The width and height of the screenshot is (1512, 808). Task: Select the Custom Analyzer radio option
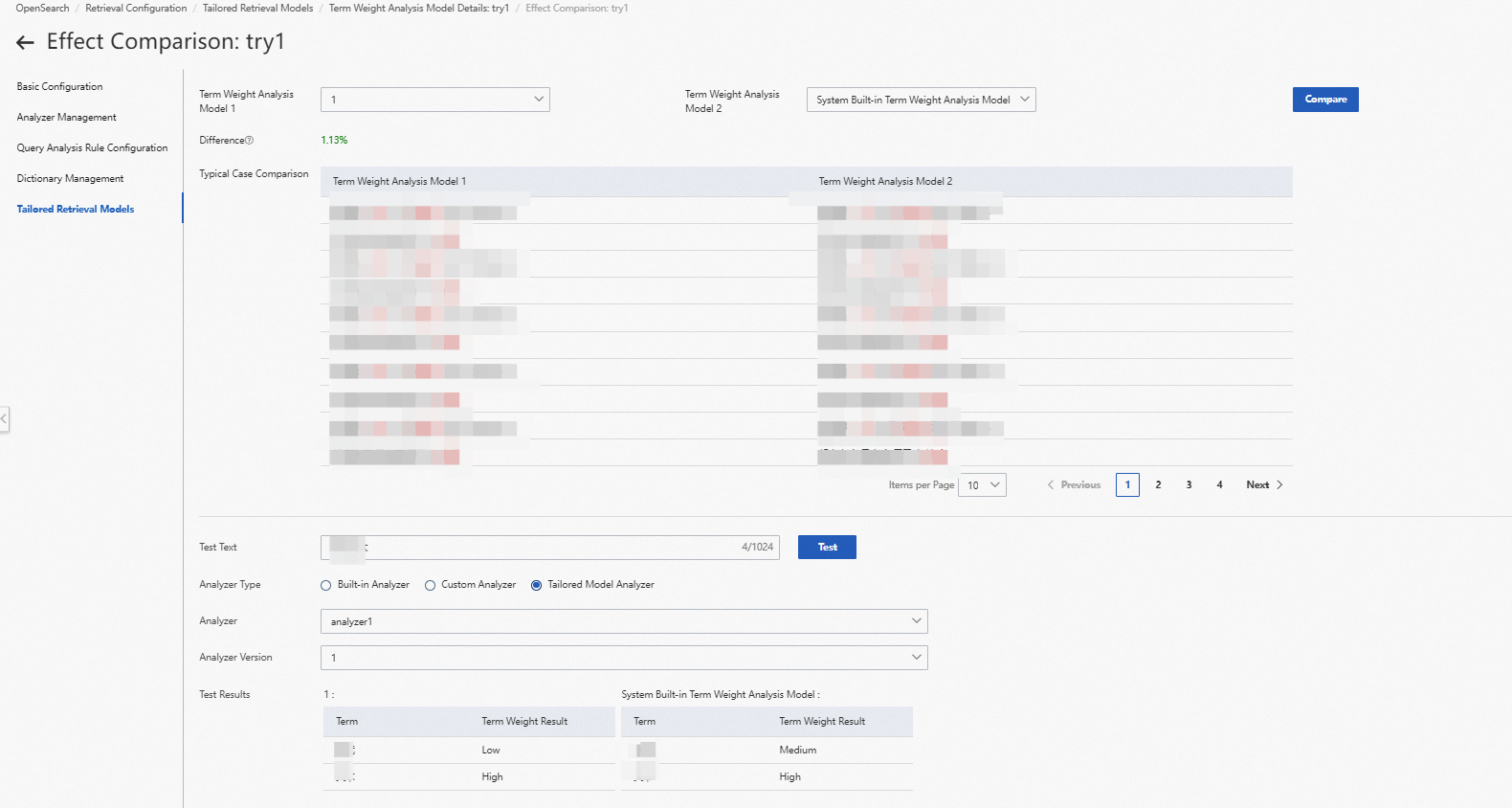[x=430, y=585]
